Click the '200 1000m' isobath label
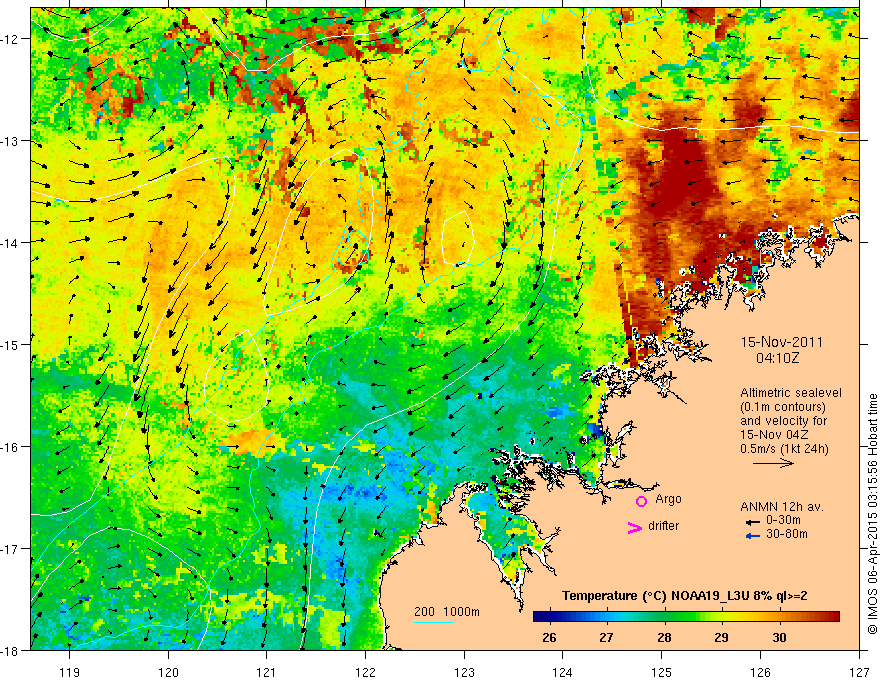This screenshot has height=680, width=880. click(447, 612)
